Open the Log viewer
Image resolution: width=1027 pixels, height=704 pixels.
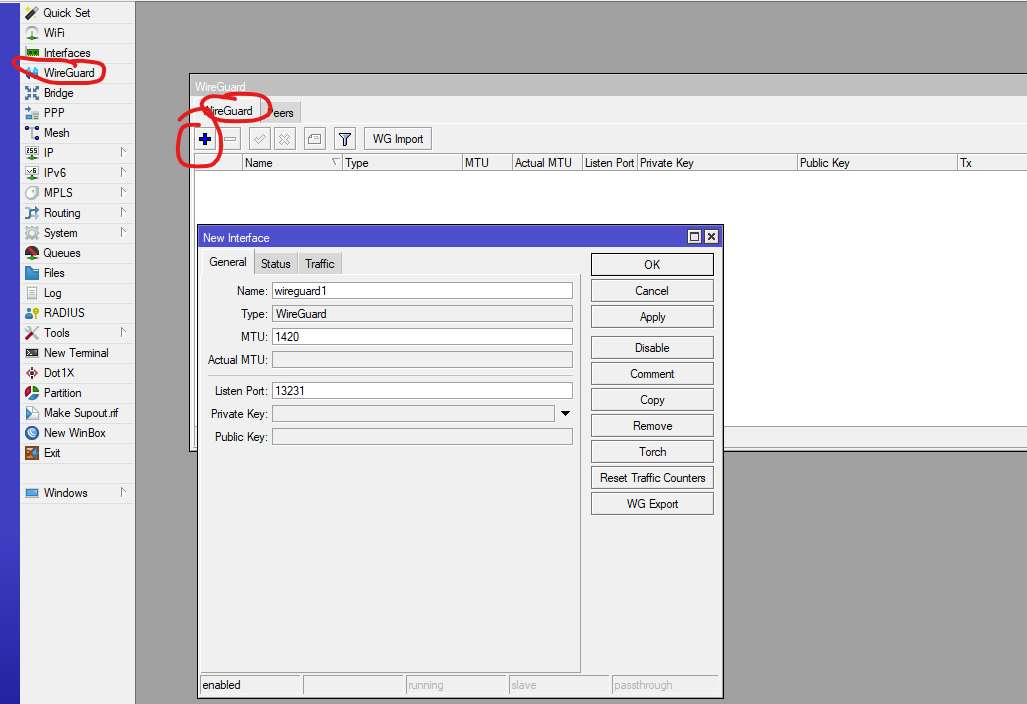point(77,293)
